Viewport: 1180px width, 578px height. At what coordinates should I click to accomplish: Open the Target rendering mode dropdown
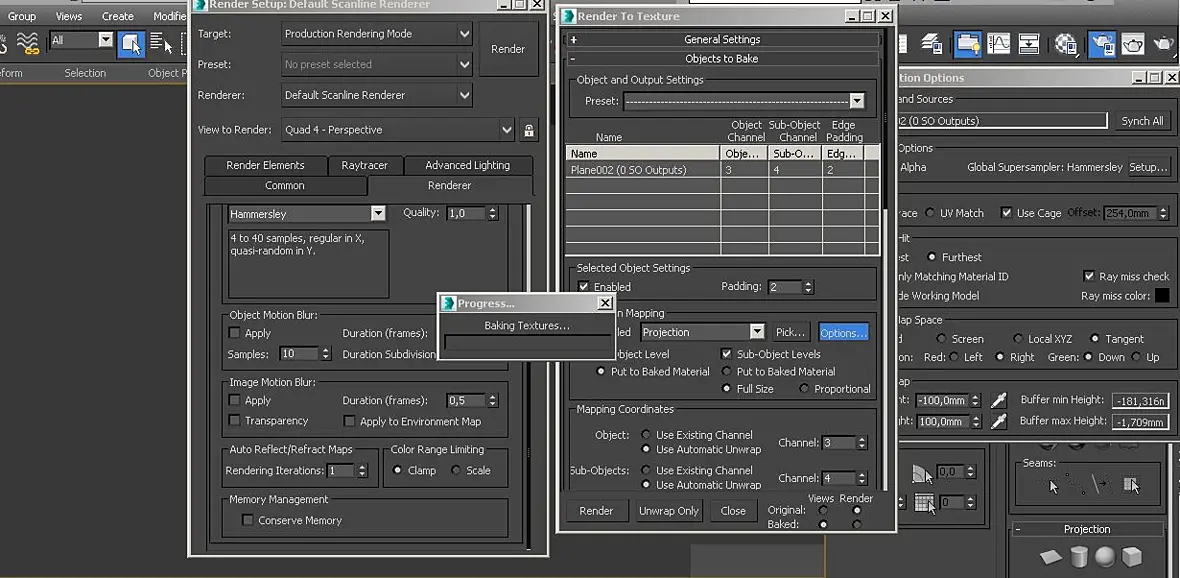(x=377, y=34)
